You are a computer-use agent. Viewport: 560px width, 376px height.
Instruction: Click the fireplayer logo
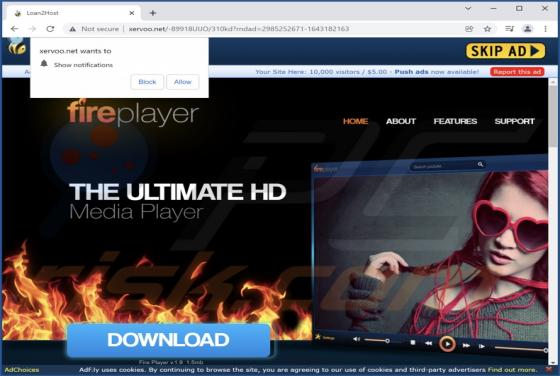point(133,112)
